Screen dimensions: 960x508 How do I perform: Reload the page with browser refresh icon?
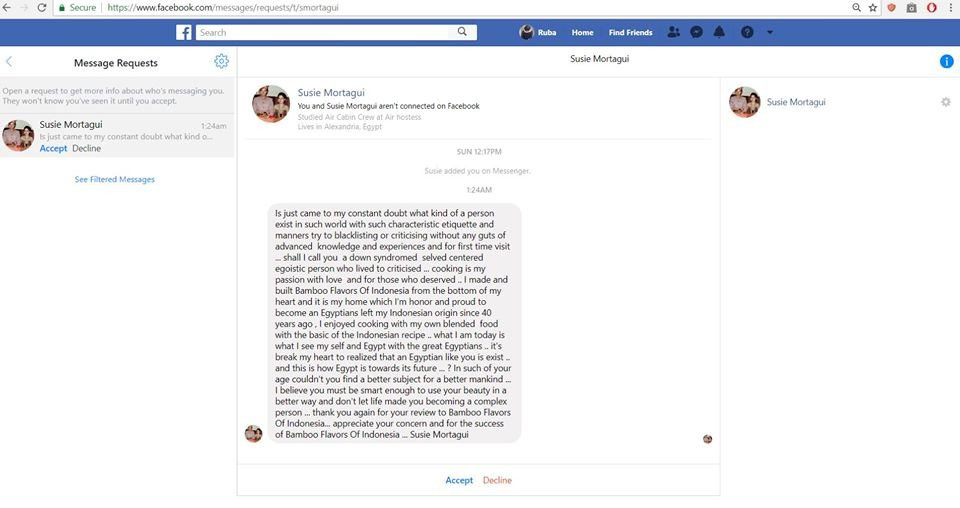(42, 8)
